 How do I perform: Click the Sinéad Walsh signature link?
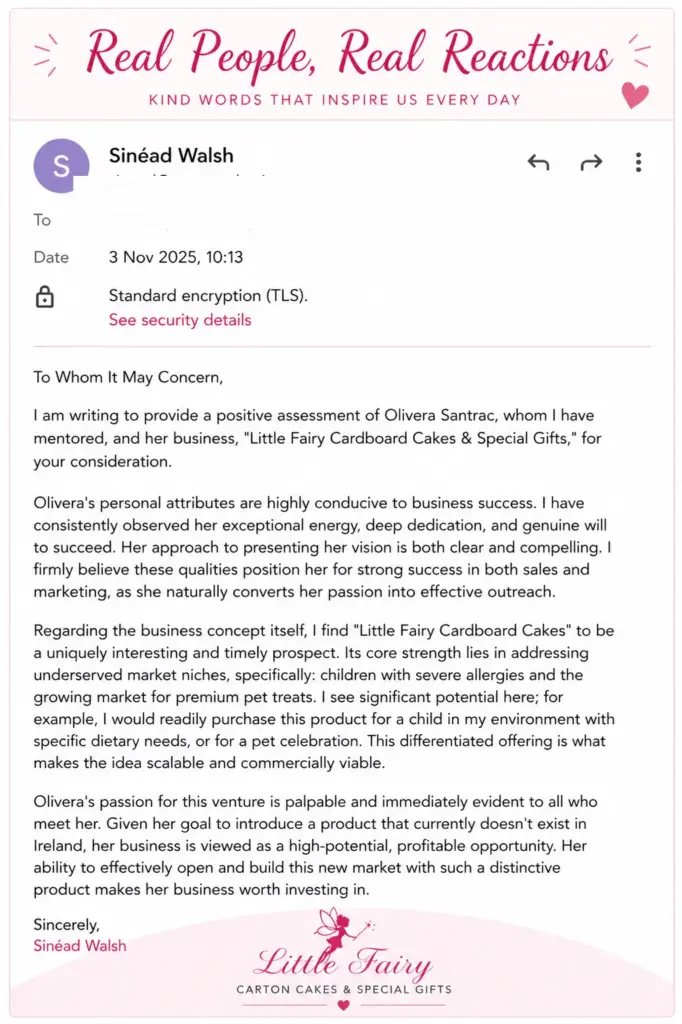80,946
